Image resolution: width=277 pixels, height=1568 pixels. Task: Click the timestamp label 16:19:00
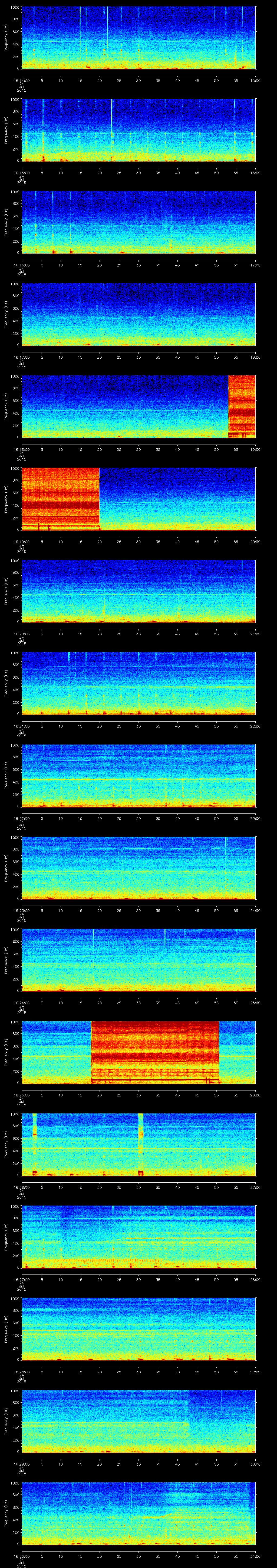pyautogui.click(x=21, y=542)
